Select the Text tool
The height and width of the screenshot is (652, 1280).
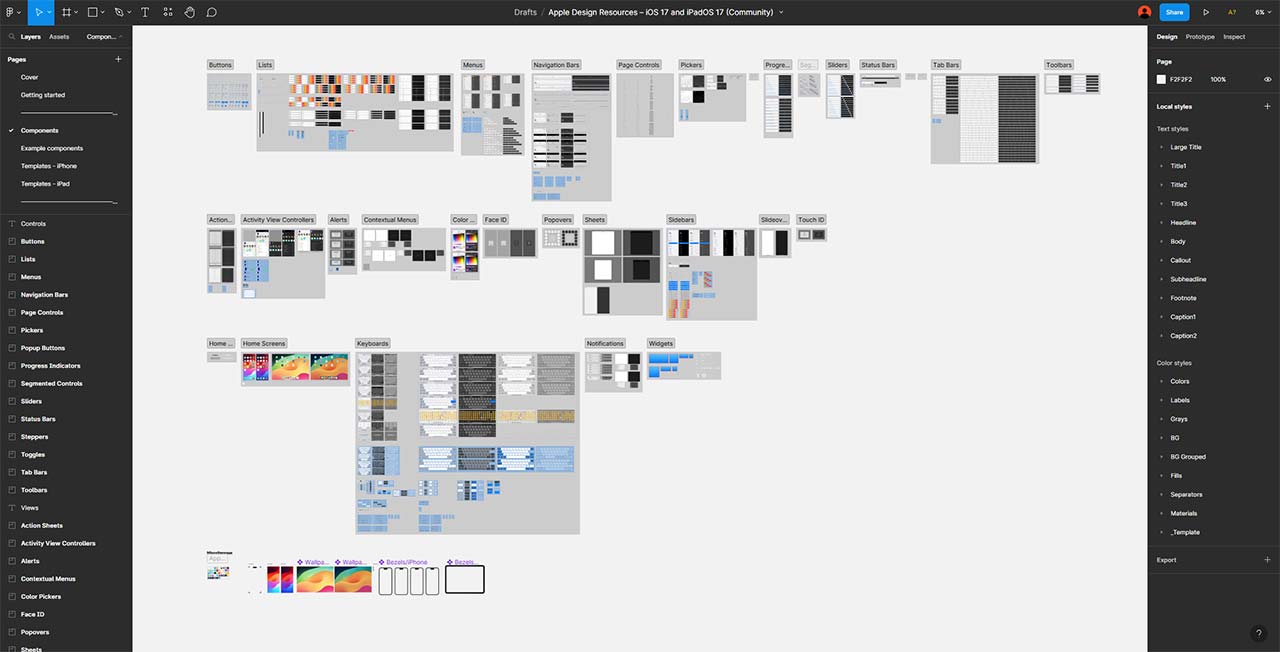[145, 12]
